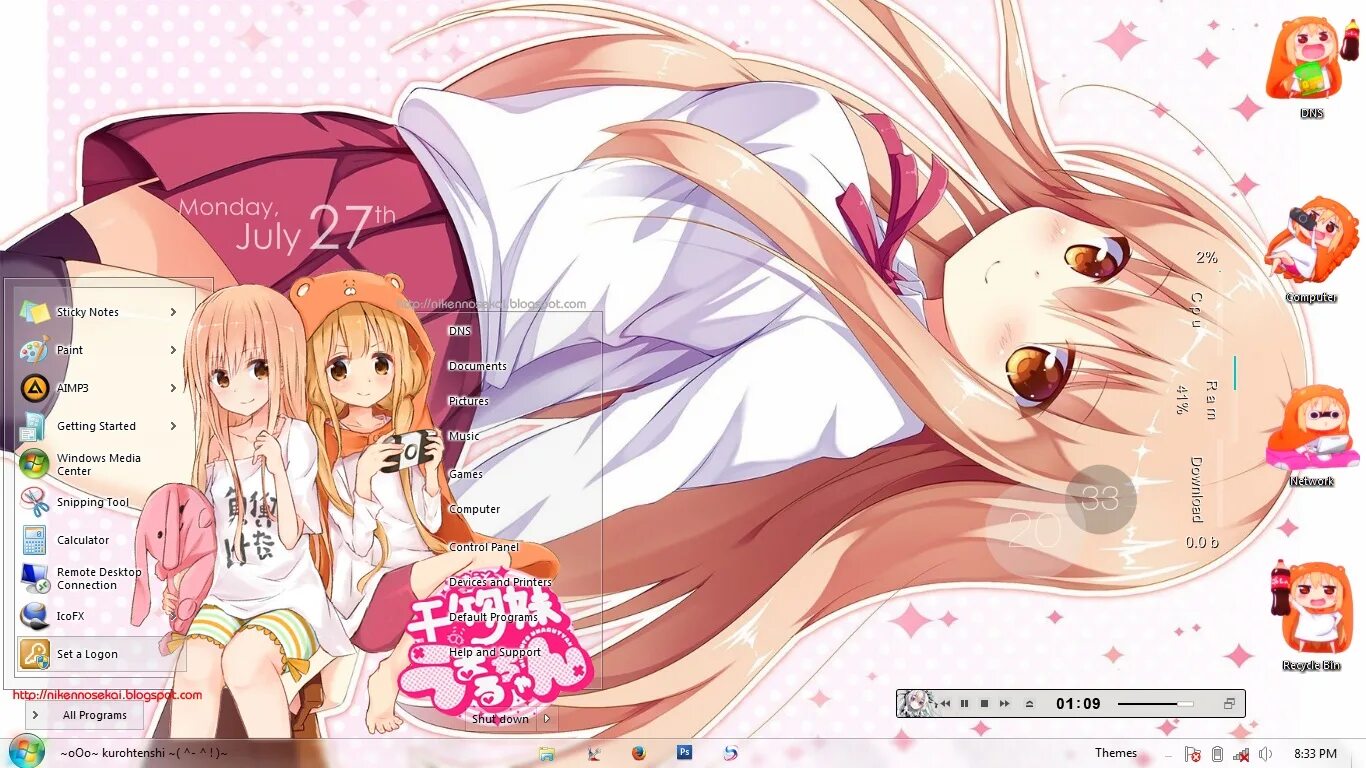Click the Download 0.0 b meter
The height and width of the screenshot is (768, 1366).
(1200, 502)
